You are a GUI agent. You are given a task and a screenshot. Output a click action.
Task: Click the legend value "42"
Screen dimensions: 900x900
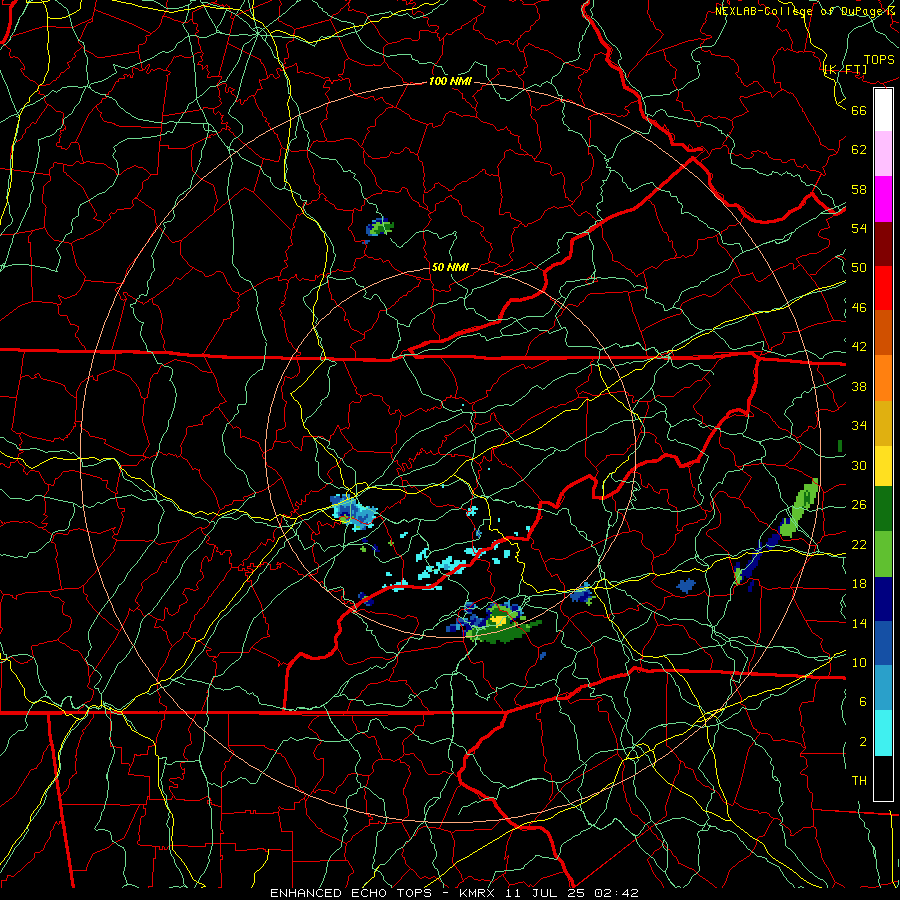[859, 347]
